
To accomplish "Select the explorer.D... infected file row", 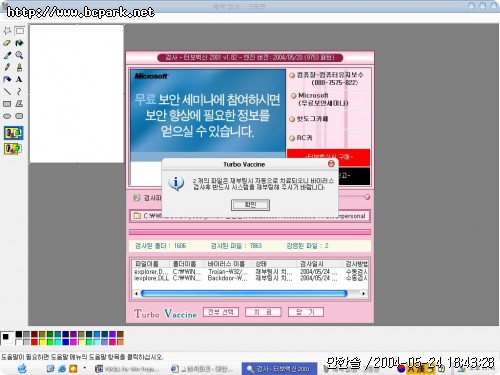I will click(x=250, y=272).
